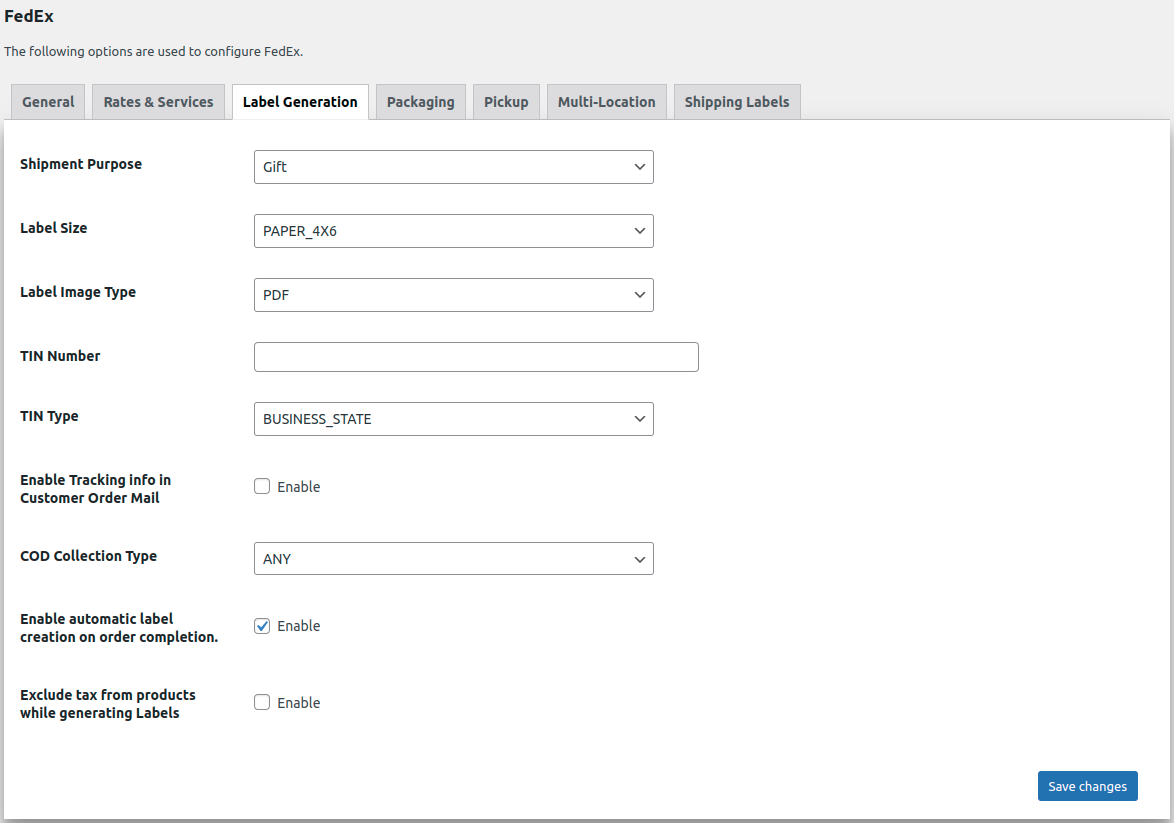Open the Packaging tab

click(420, 102)
